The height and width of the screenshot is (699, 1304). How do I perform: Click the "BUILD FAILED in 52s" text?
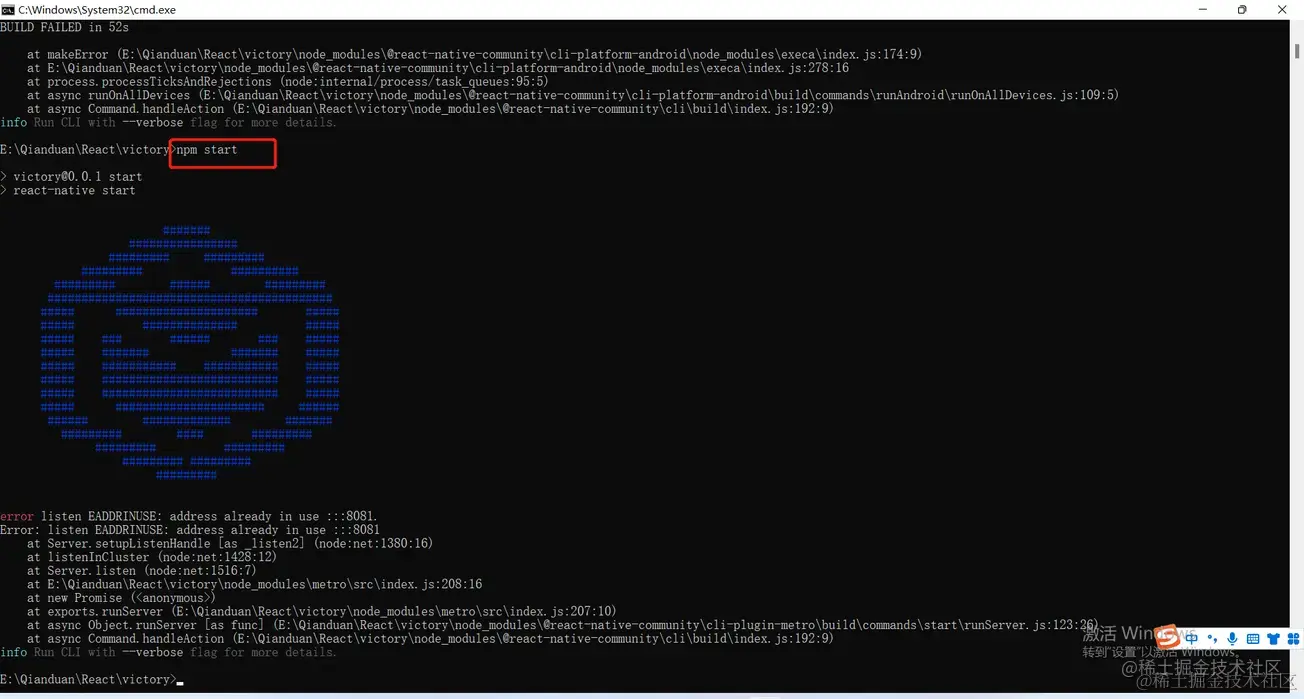point(64,27)
